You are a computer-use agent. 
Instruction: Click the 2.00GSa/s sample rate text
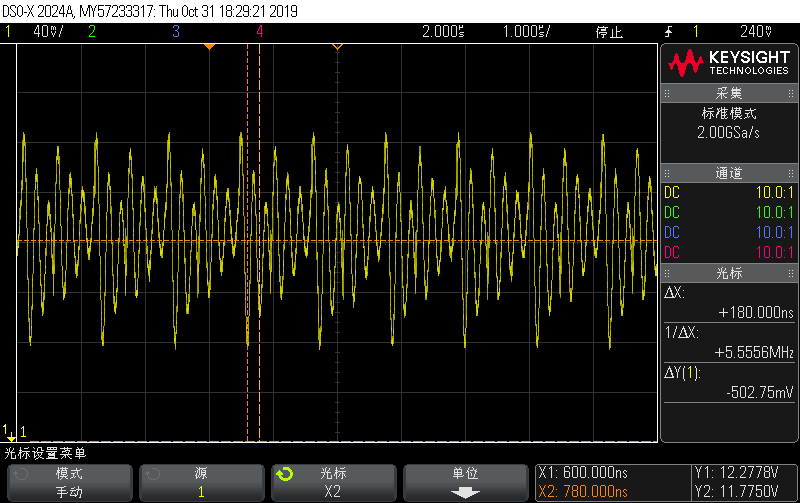(x=729, y=133)
